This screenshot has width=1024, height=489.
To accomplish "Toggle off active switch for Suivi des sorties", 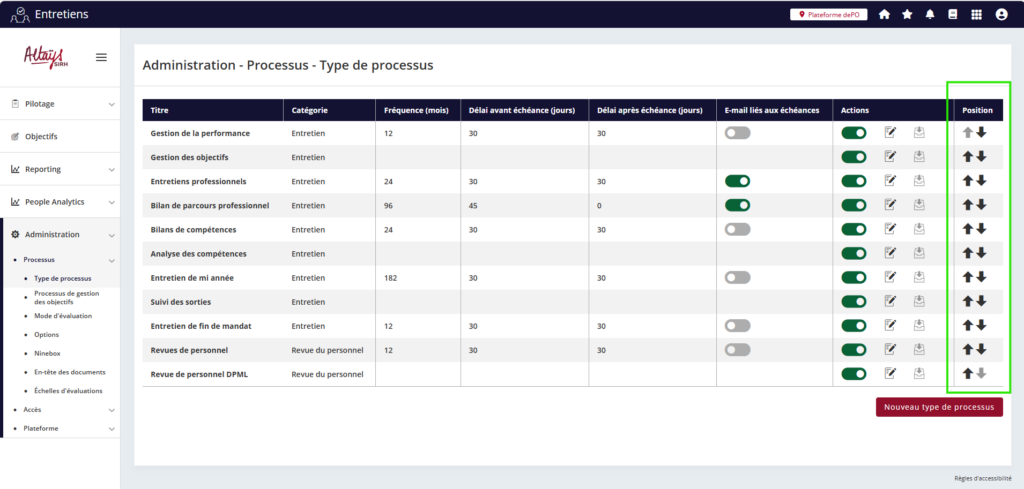I will pyautogui.click(x=853, y=301).
